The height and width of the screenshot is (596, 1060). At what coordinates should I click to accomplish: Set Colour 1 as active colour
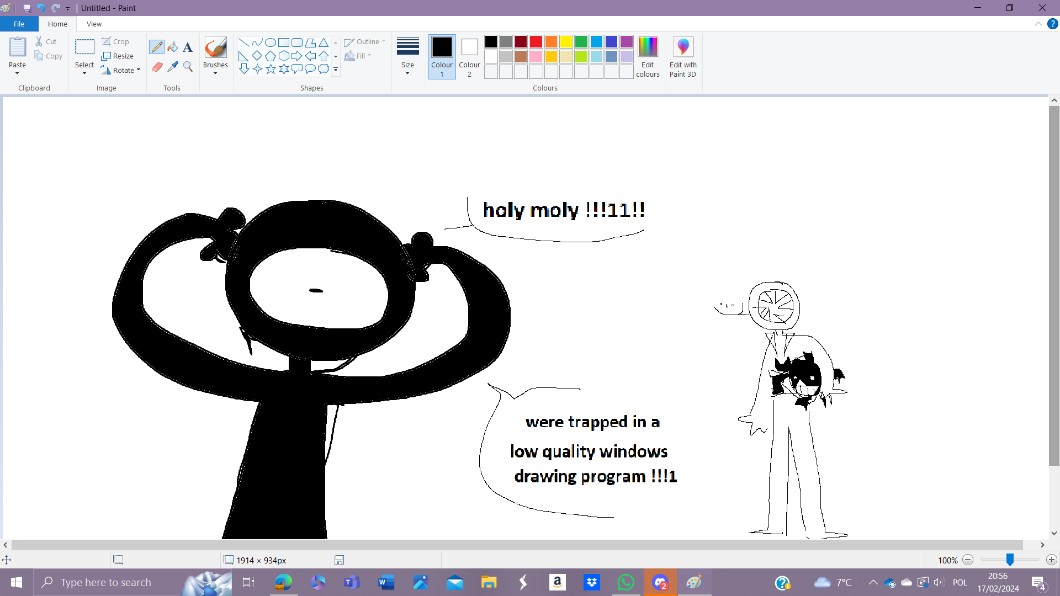click(442, 57)
